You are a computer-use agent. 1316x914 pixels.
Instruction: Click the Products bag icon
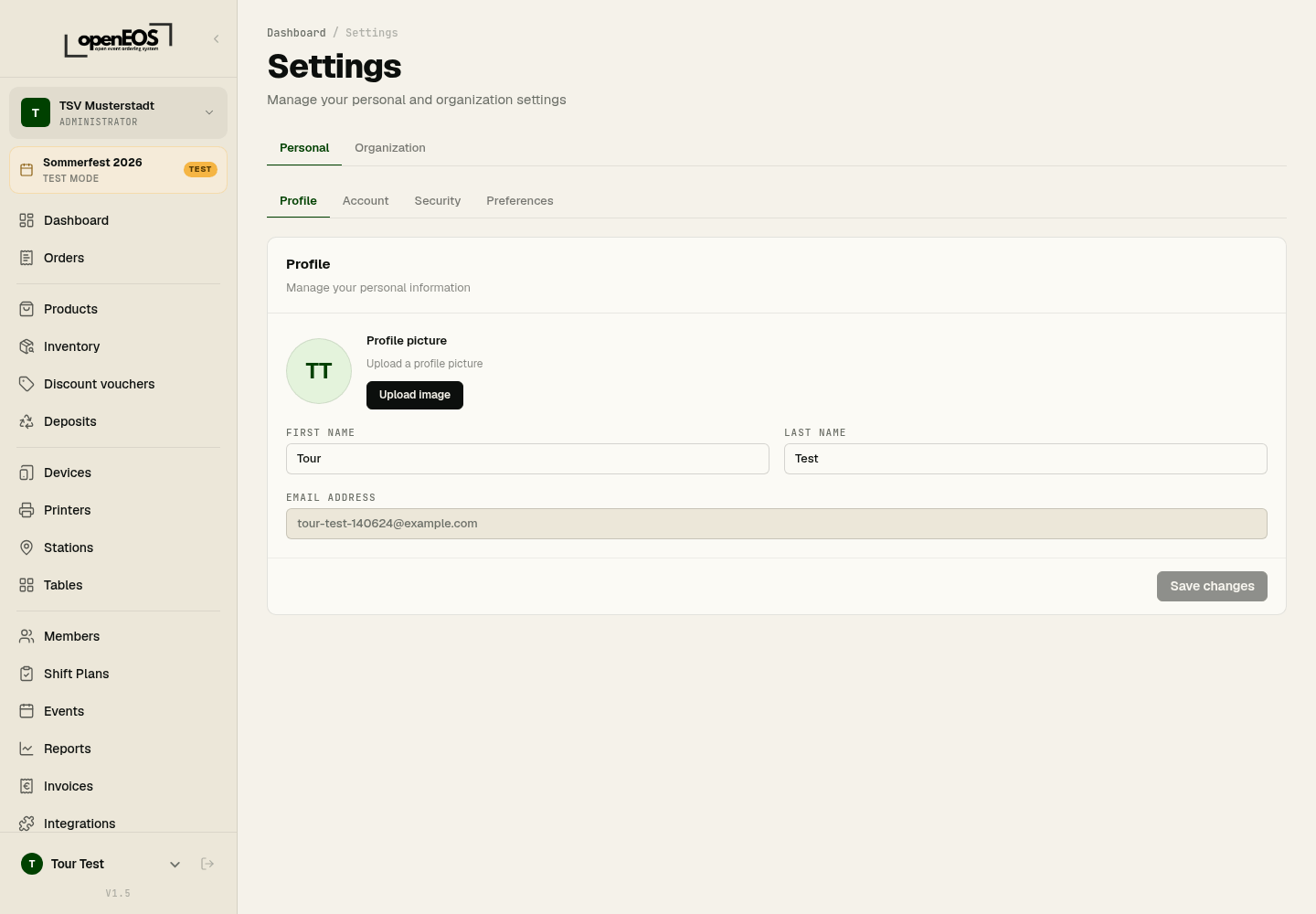point(27,309)
